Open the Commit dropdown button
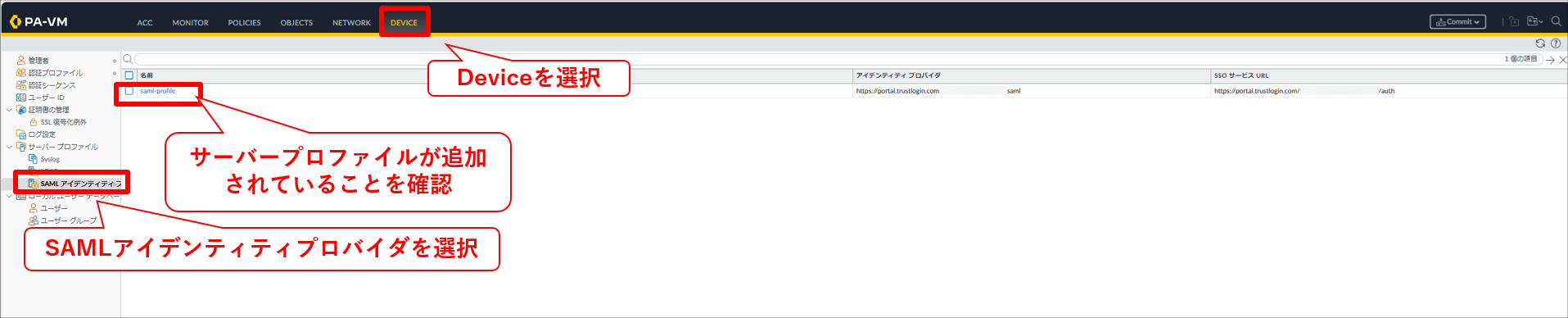This screenshot has width=1568, height=318. pyautogui.click(x=1457, y=22)
